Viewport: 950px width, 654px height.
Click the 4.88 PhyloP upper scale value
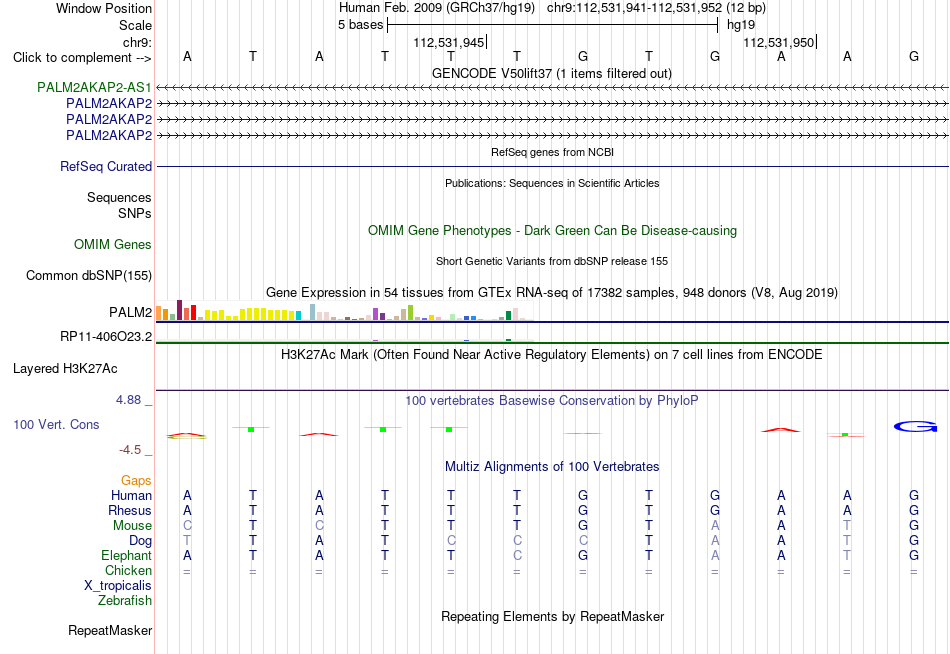128,400
